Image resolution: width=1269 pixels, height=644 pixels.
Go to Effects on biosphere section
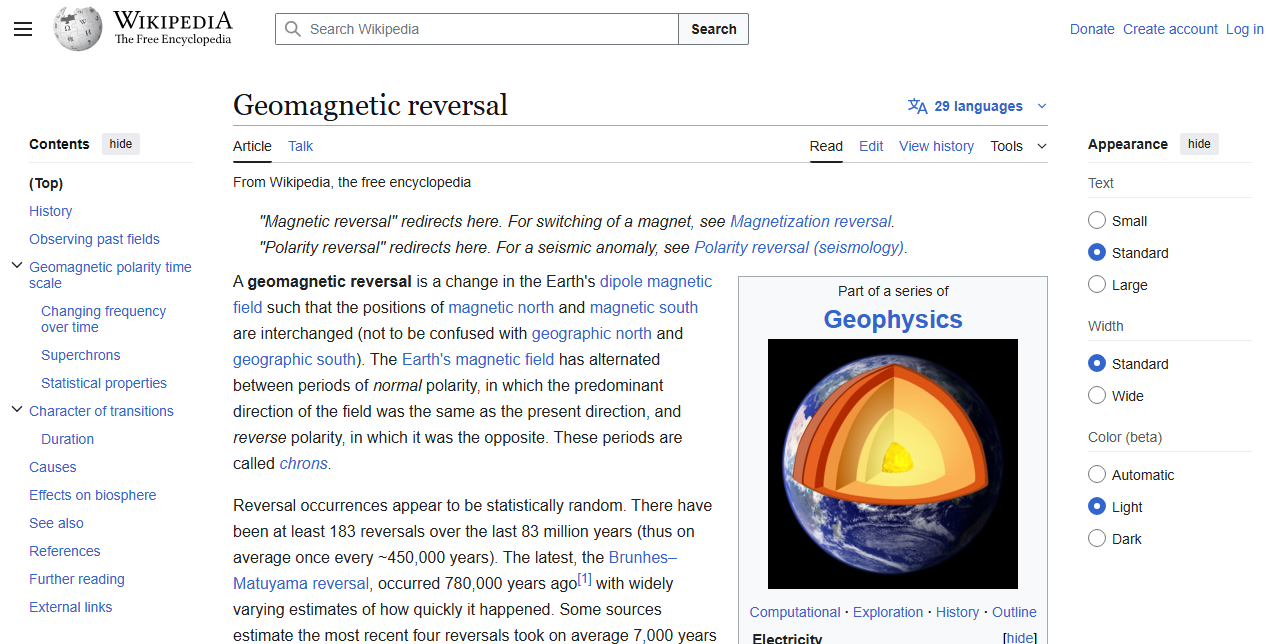(x=93, y=495)
